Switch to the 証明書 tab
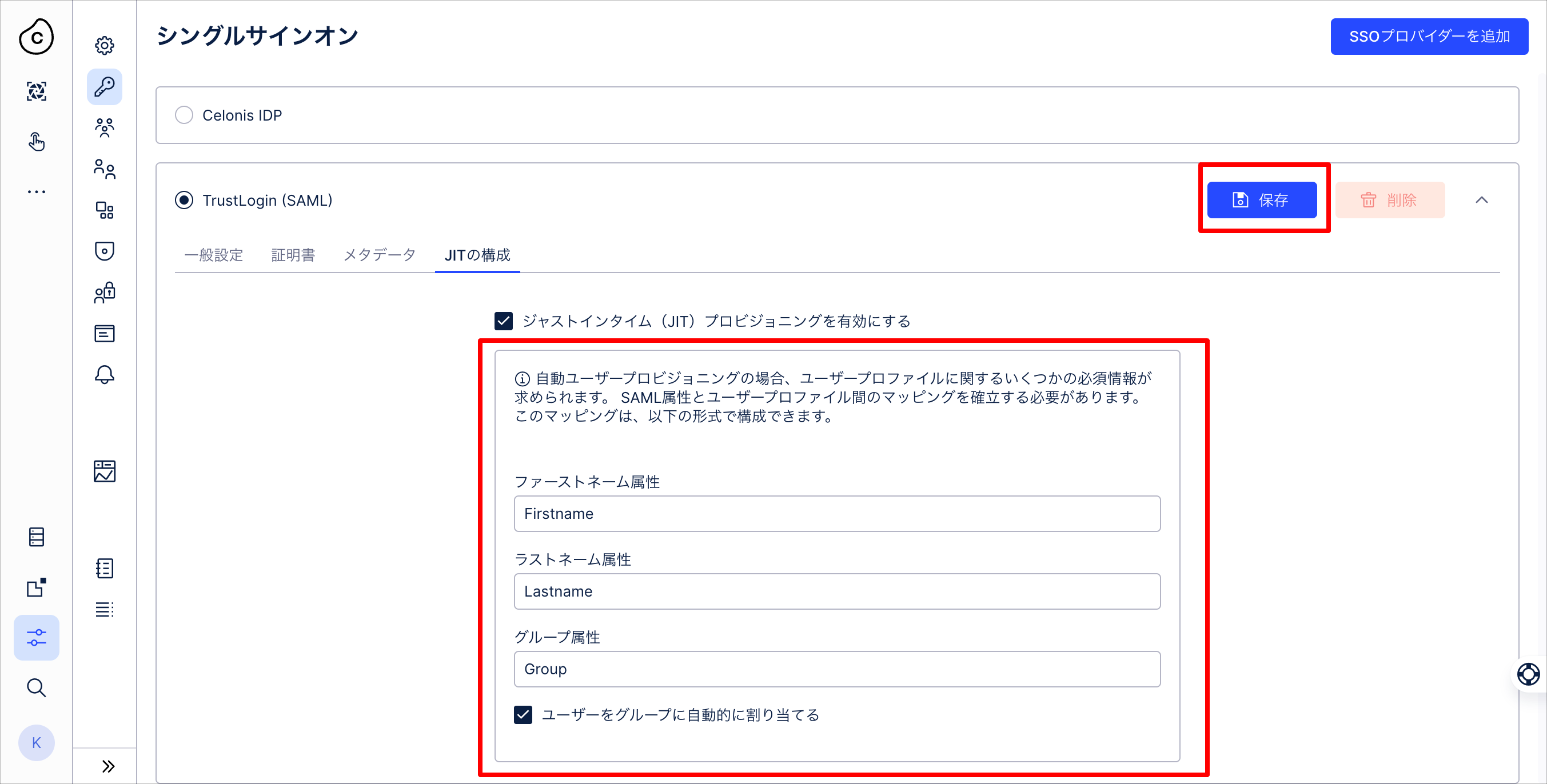Viewport: 1547px width, 784px height. 293,255
